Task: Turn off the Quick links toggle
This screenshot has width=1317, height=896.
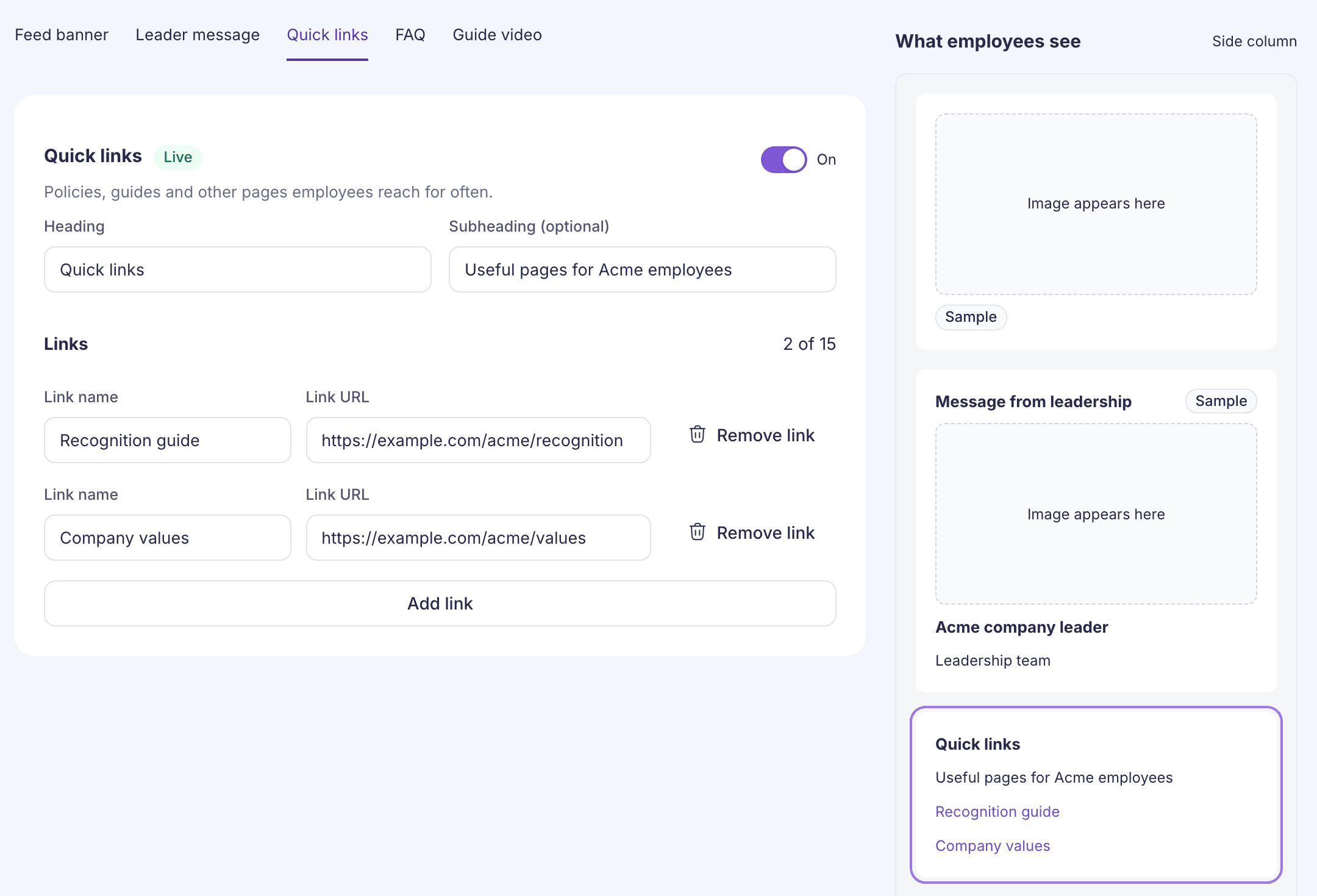Action: point(783,160)
